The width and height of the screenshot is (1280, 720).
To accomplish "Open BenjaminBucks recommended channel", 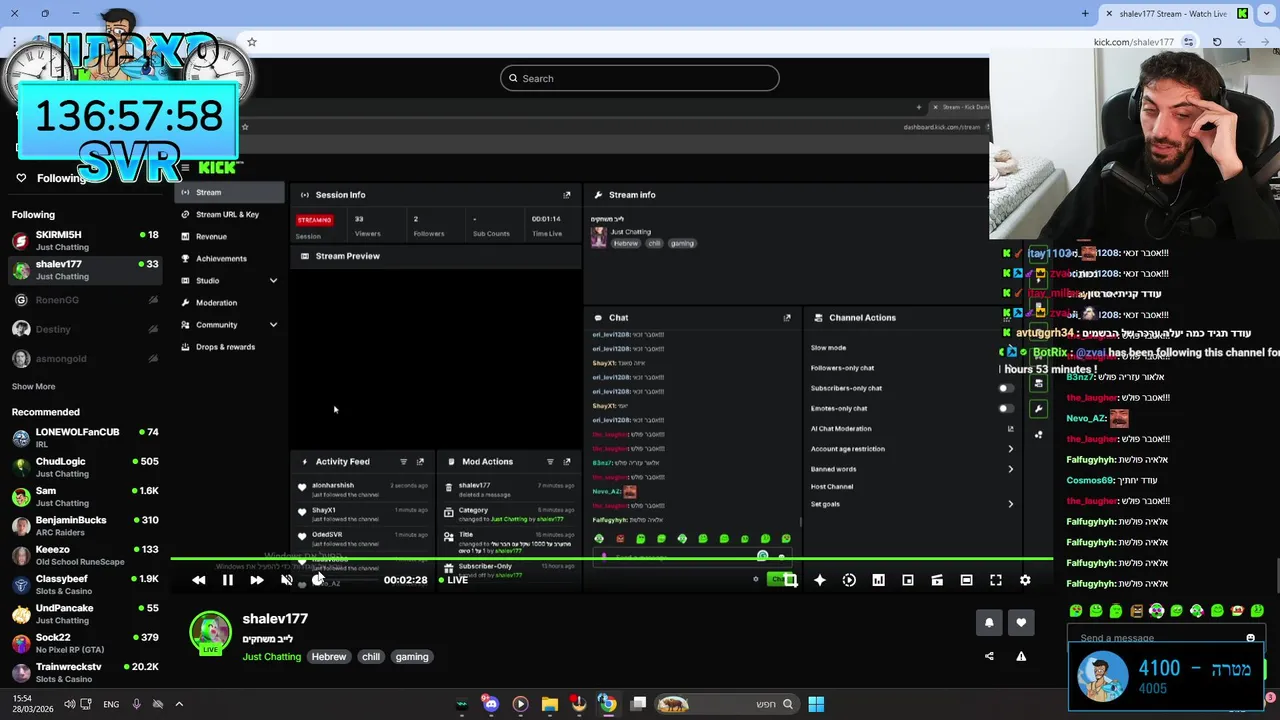I will 85,526.
